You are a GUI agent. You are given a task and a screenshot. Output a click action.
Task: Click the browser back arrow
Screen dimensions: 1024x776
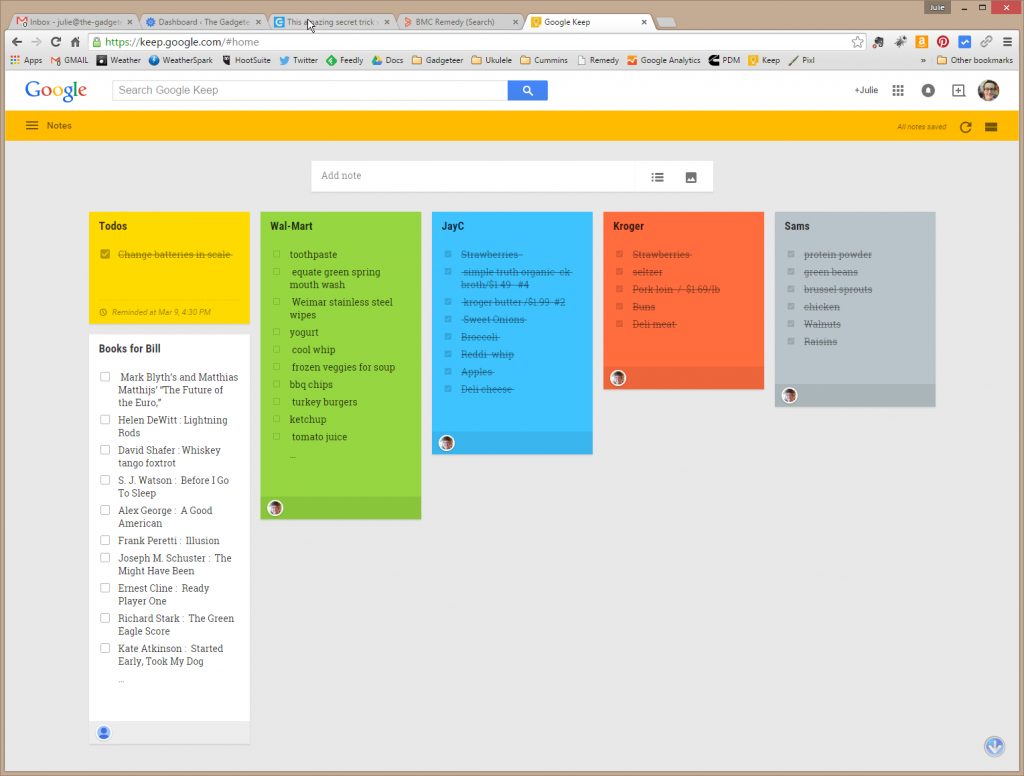17,42
